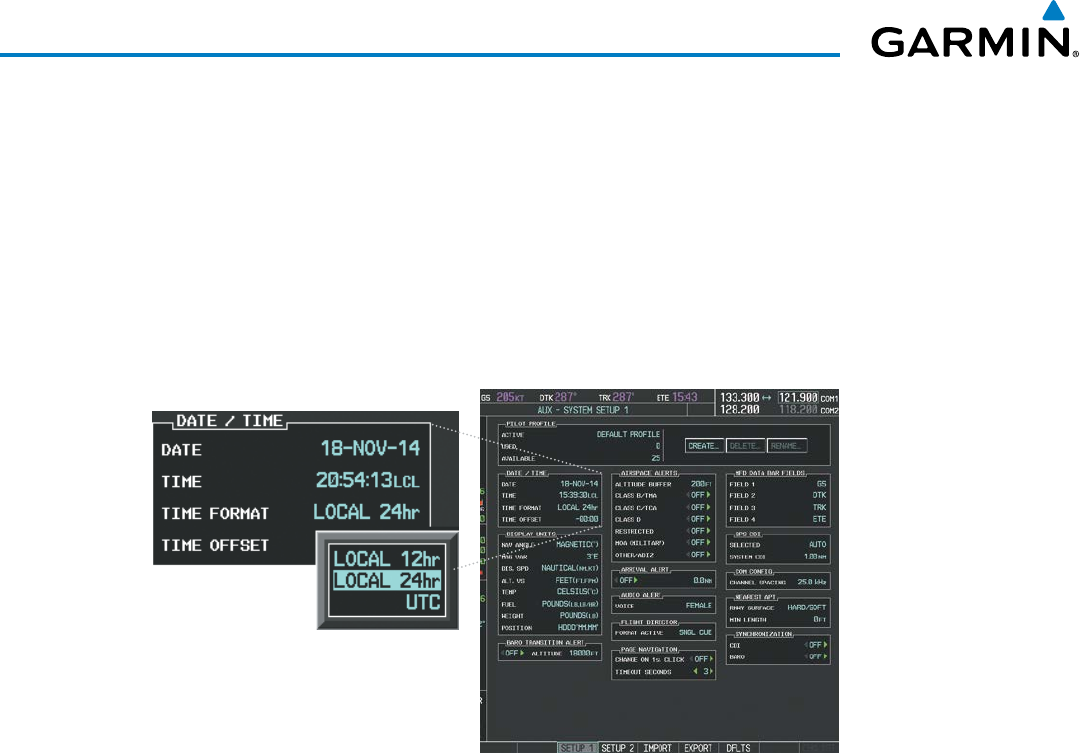
Task: Open WEIGHT POUNDS(LB) units option
Action: [x=579, y=616]
